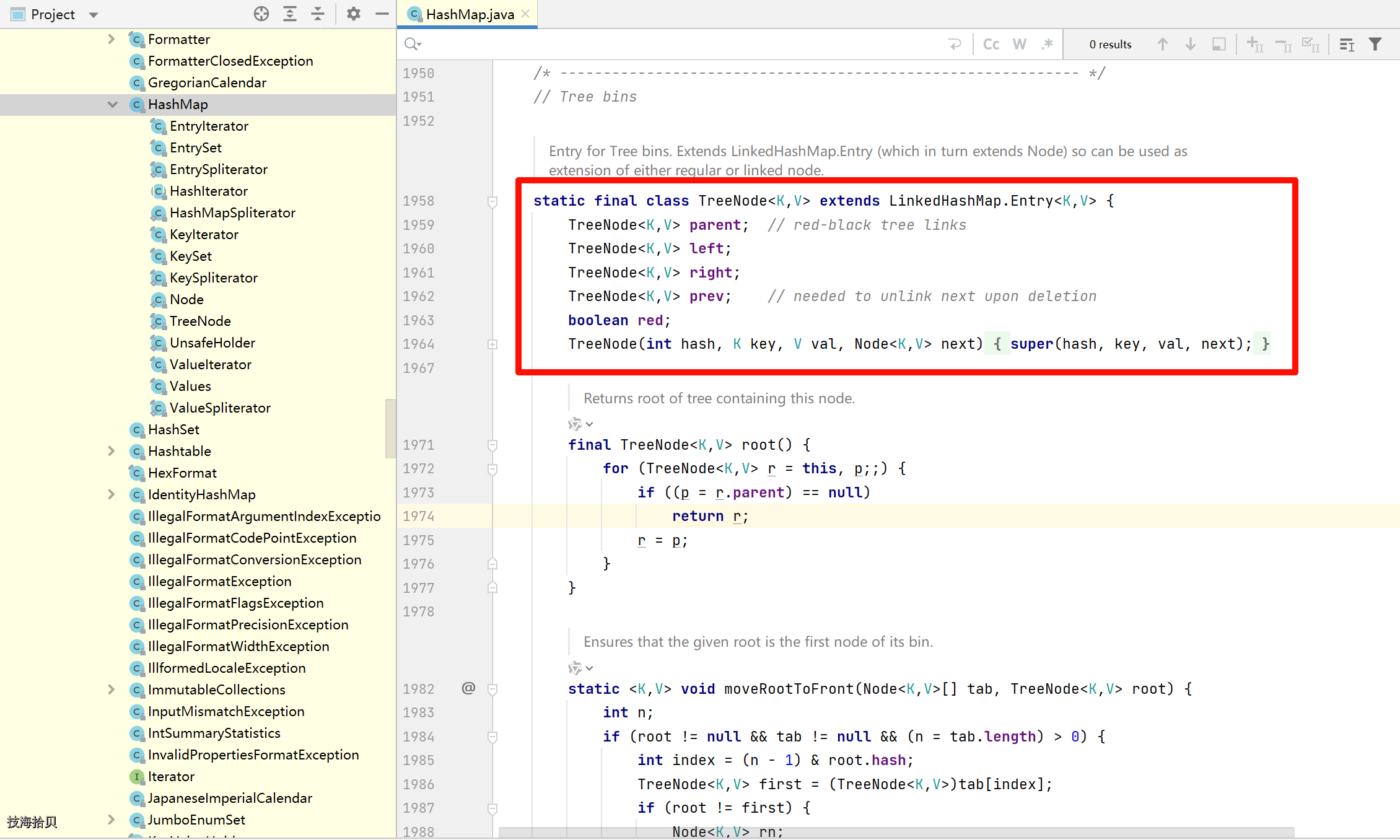Click Select All Occurrences icon
The image size is (1400, 840).
[x=1311, y=44]
